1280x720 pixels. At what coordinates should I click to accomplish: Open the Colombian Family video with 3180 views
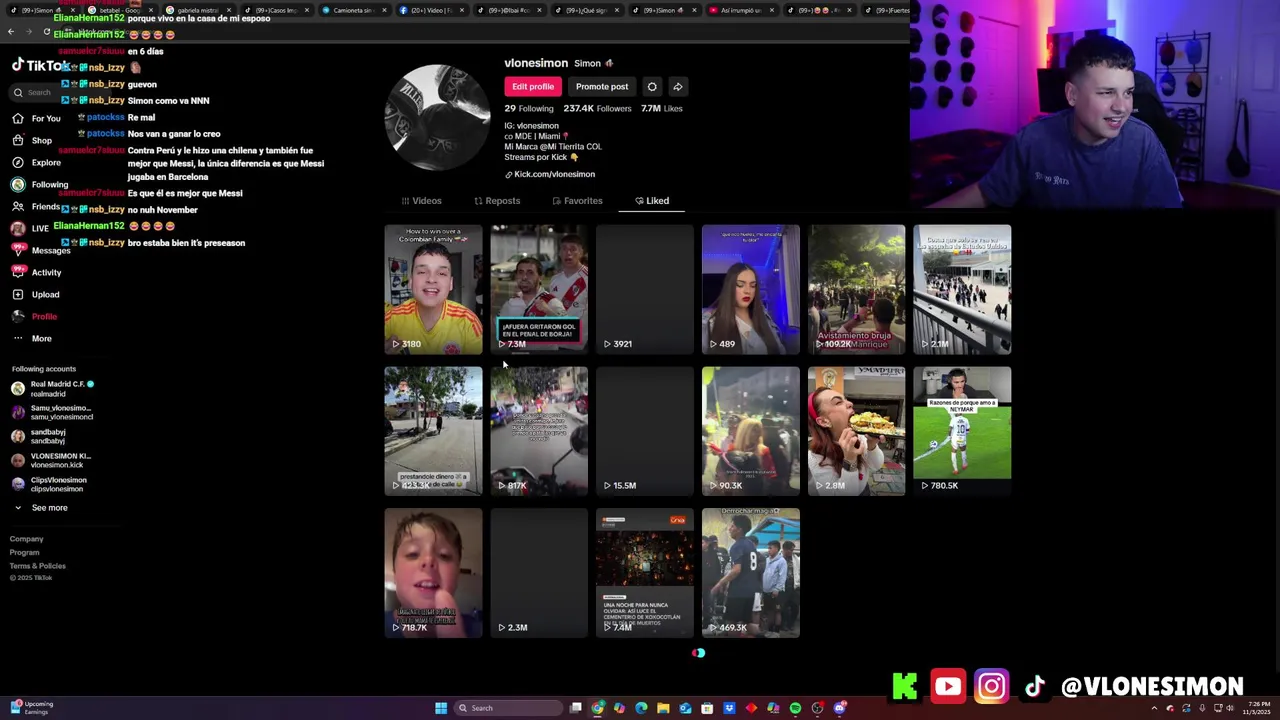click(x=433, y=290)
